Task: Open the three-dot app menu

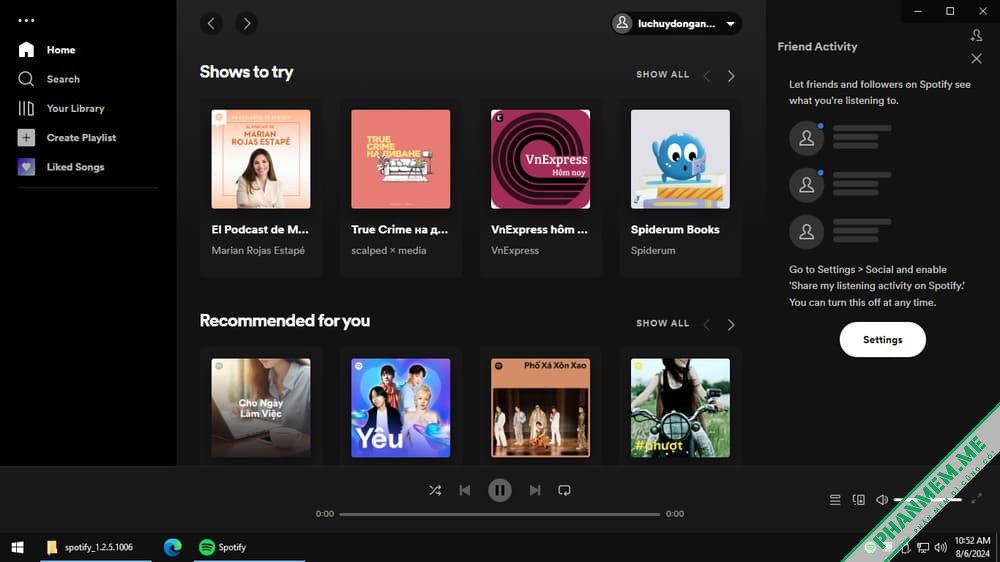Action: [26, 20]
